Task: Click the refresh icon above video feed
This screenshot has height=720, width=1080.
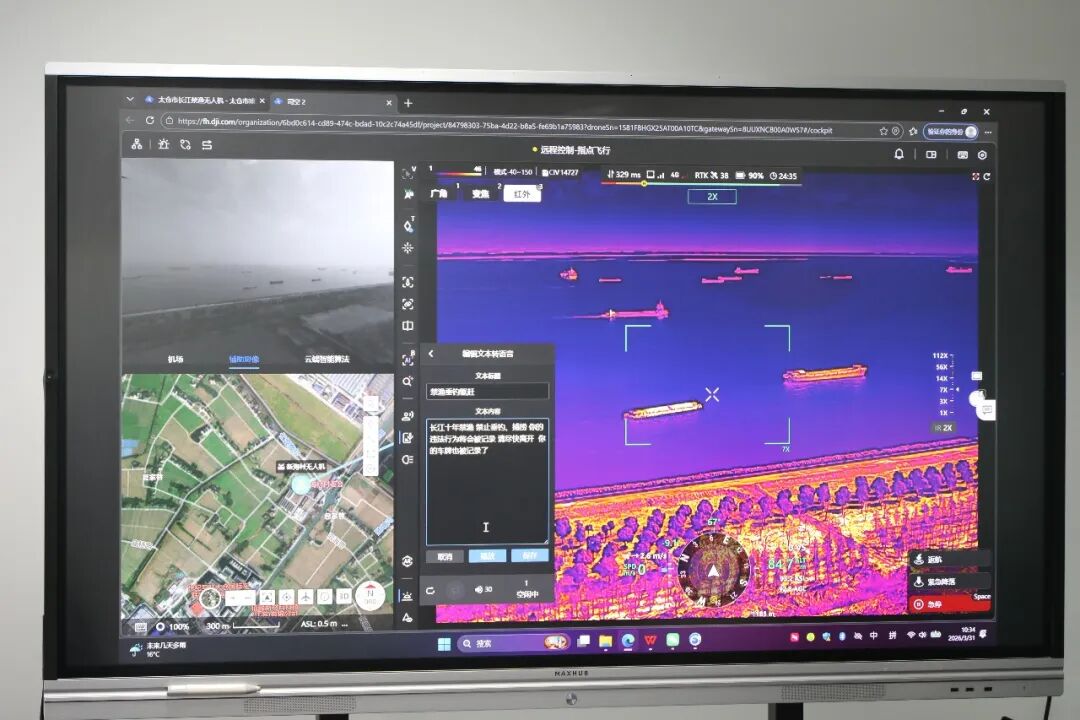Action: [x=986, y=177]
